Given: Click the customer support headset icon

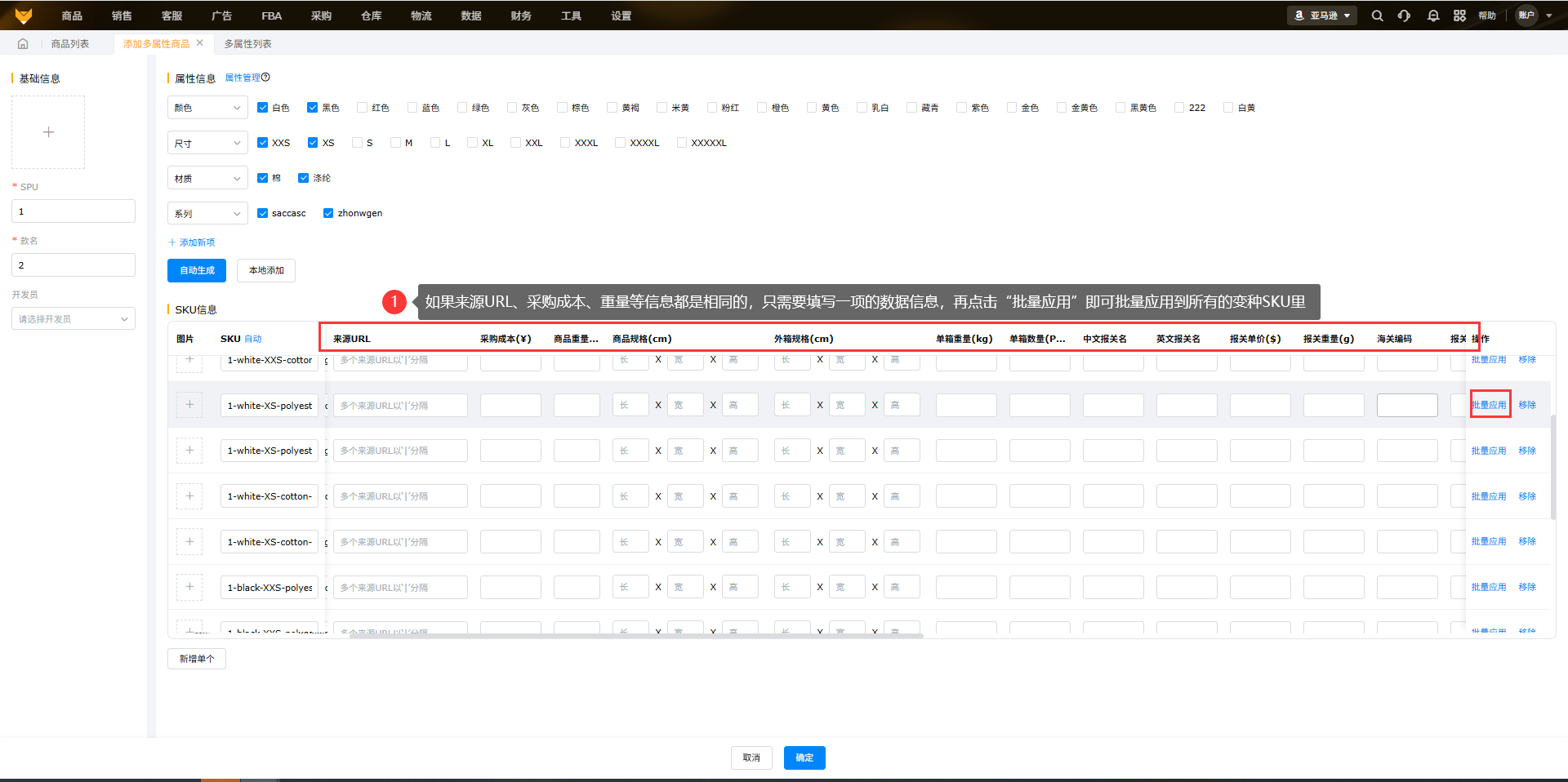Looking at the screenshot, I should [1404, 16].
